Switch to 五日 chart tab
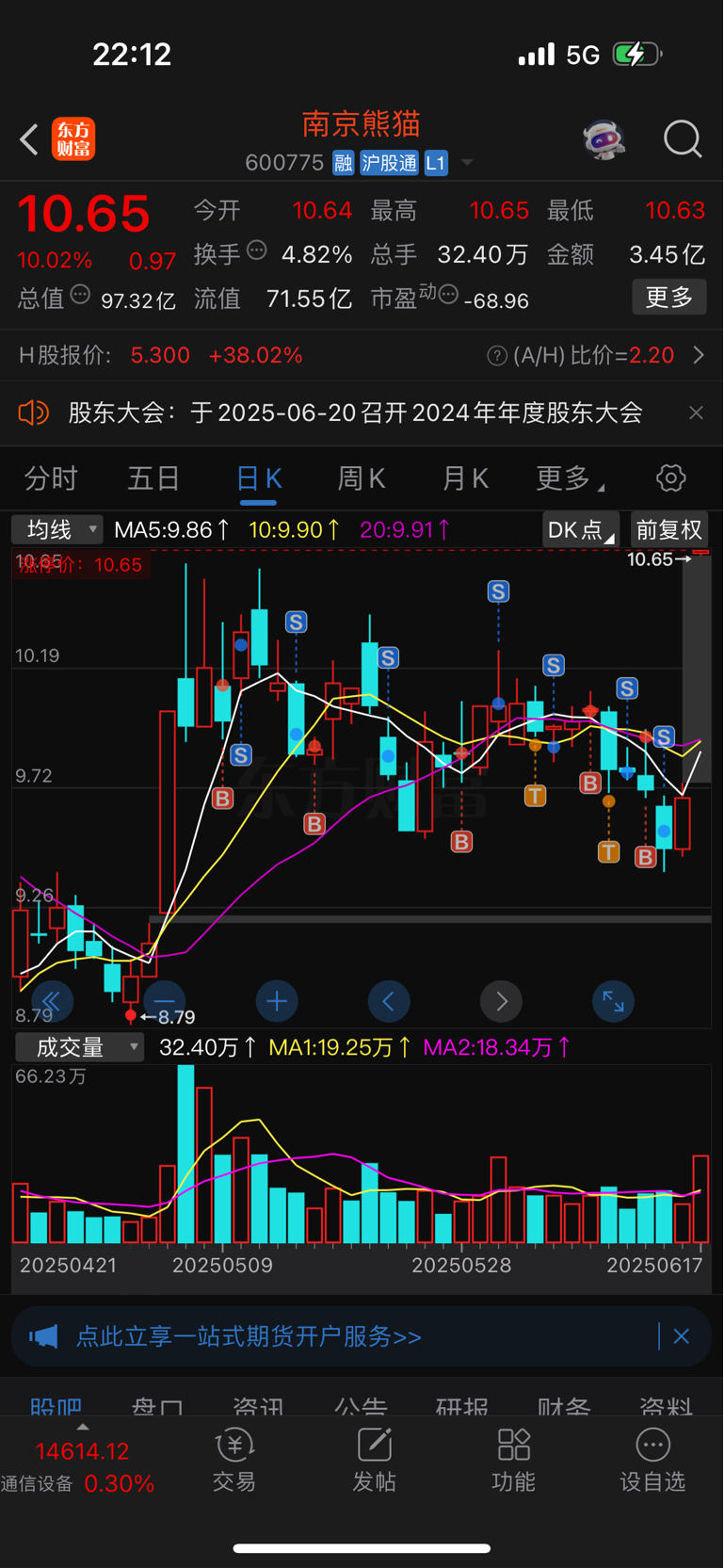 pyautogui.click(x=153, y=478)
